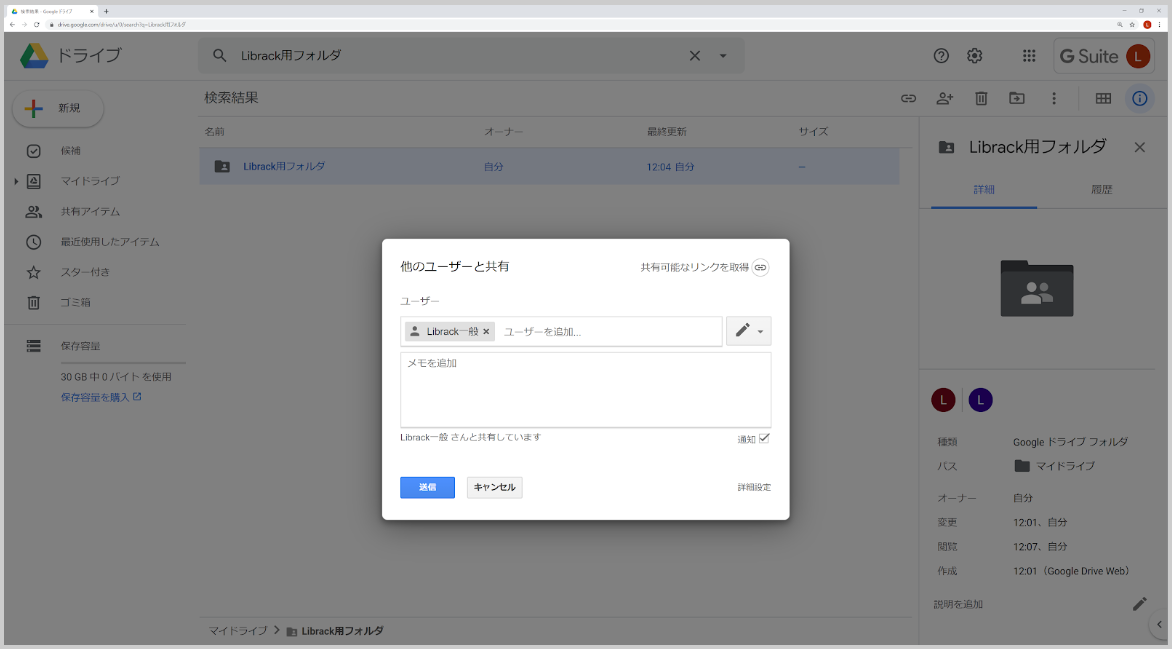Expand マイドライブ in the left sidebar
This screenshot has height=649, width=1172.
click(x=14, y=181)
